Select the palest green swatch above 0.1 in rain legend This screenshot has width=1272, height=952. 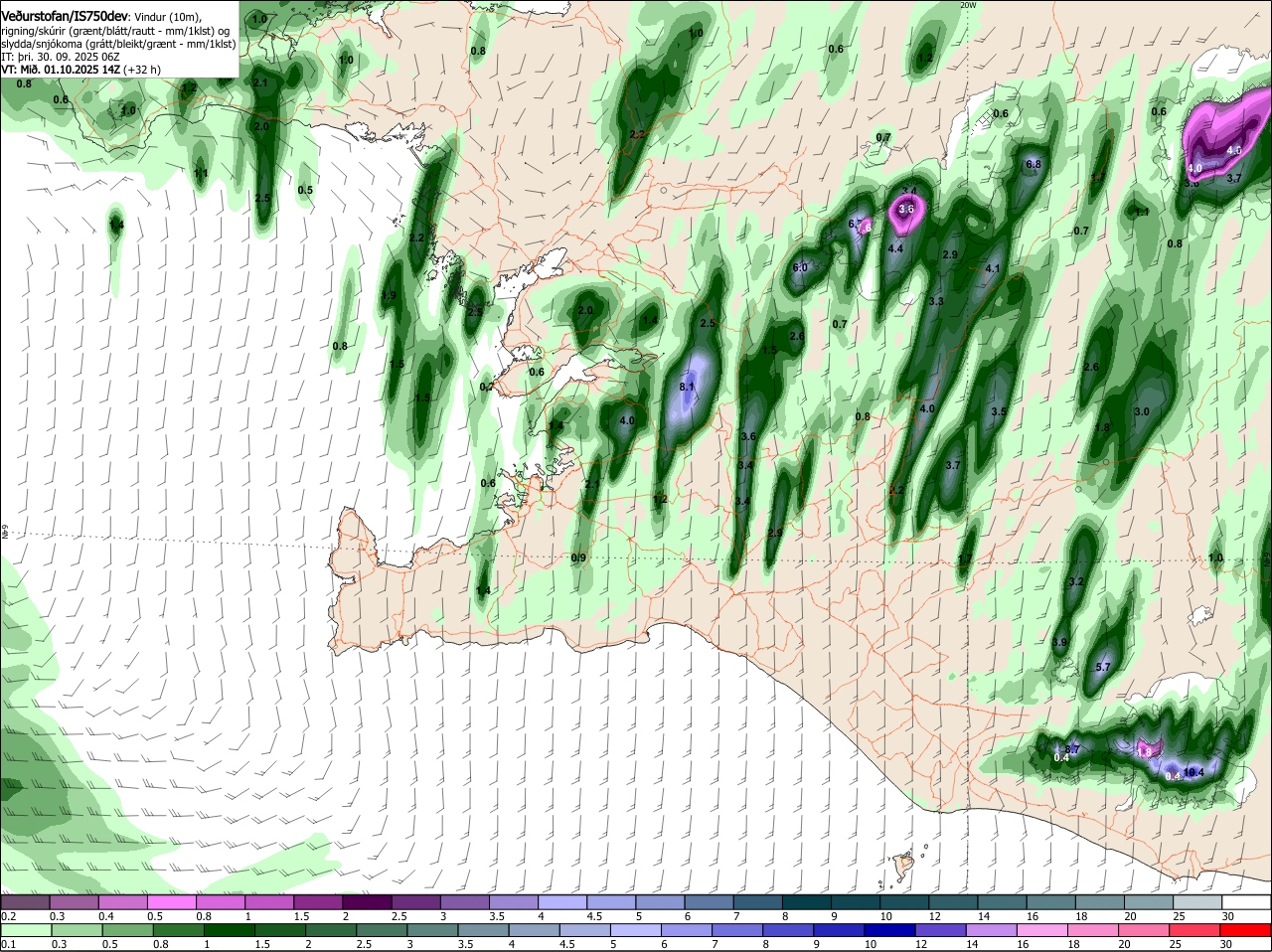[x=28, y=929]
